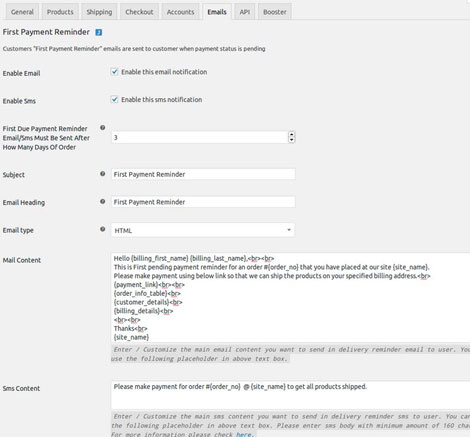The height and width of the screenshot is (437, 470).
Task: Click inside the Sms Content text area
Action: click(x=290, y=395)
